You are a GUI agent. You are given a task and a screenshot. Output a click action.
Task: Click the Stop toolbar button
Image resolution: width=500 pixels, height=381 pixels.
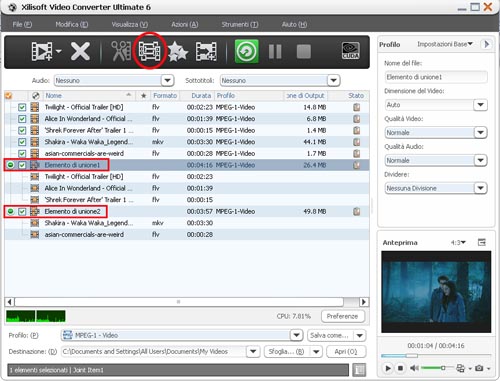pos(303,51)
